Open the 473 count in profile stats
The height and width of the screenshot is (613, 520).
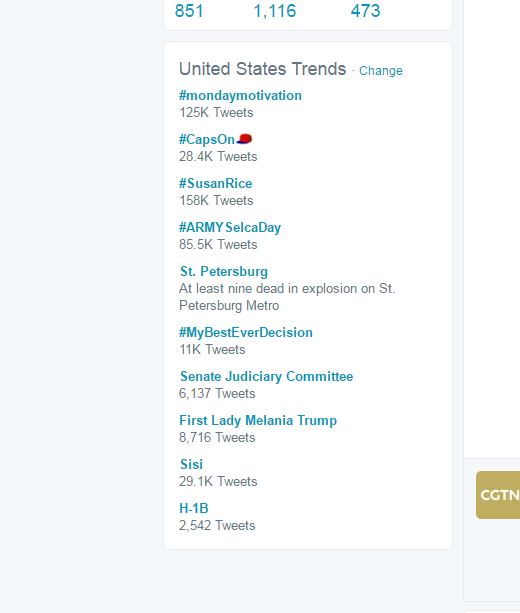pos(365,11)
